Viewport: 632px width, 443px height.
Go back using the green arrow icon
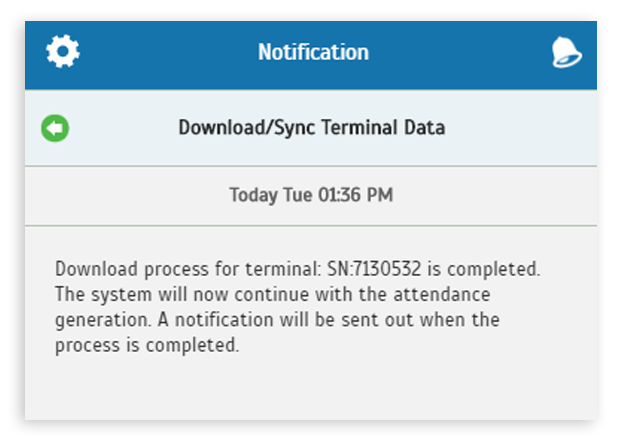tap(55, 128)
